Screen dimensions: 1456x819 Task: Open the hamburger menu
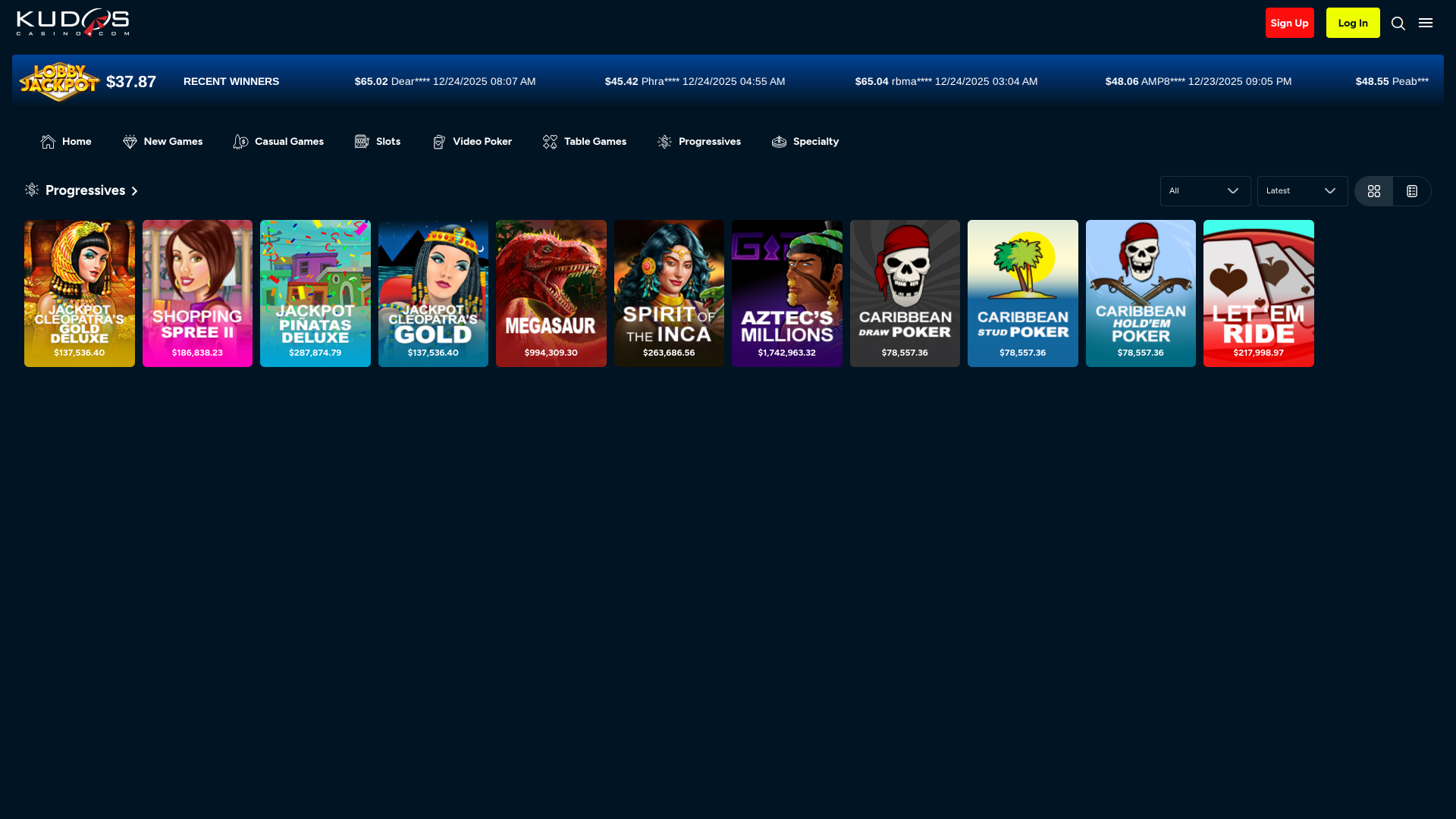1426,23
